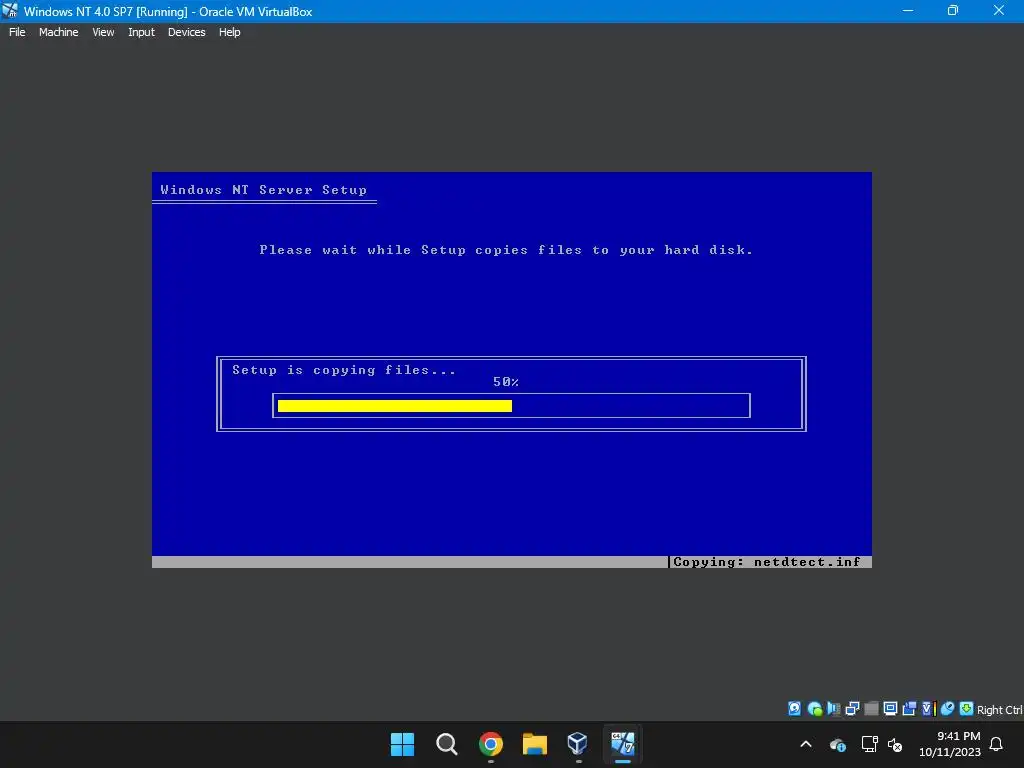Click the V virtualization features indicator icon
The height and width of the screenshot is (768, 1024).
click(x=928, y=709)
